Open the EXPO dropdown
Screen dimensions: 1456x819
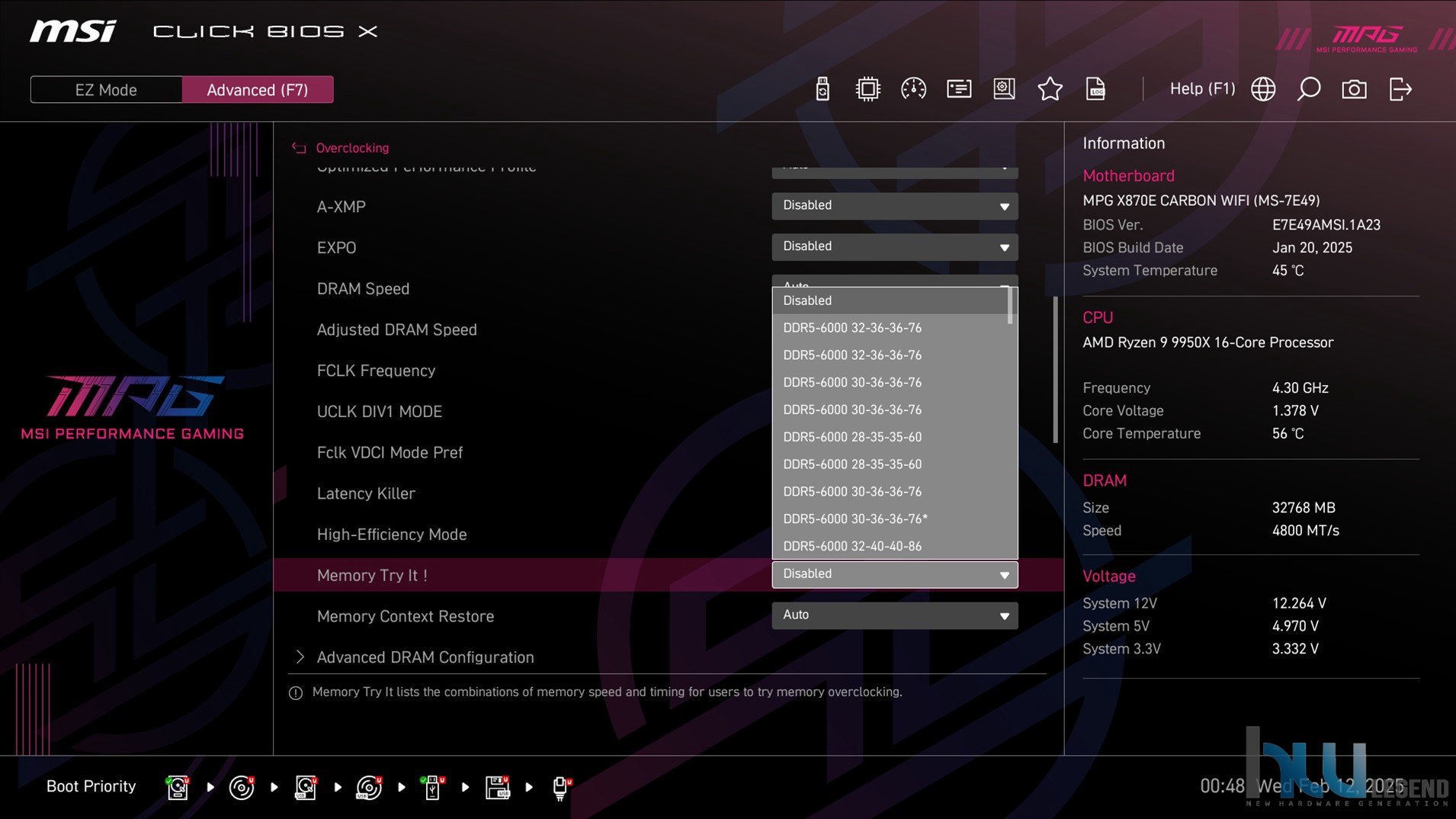[x=894, y=247]
